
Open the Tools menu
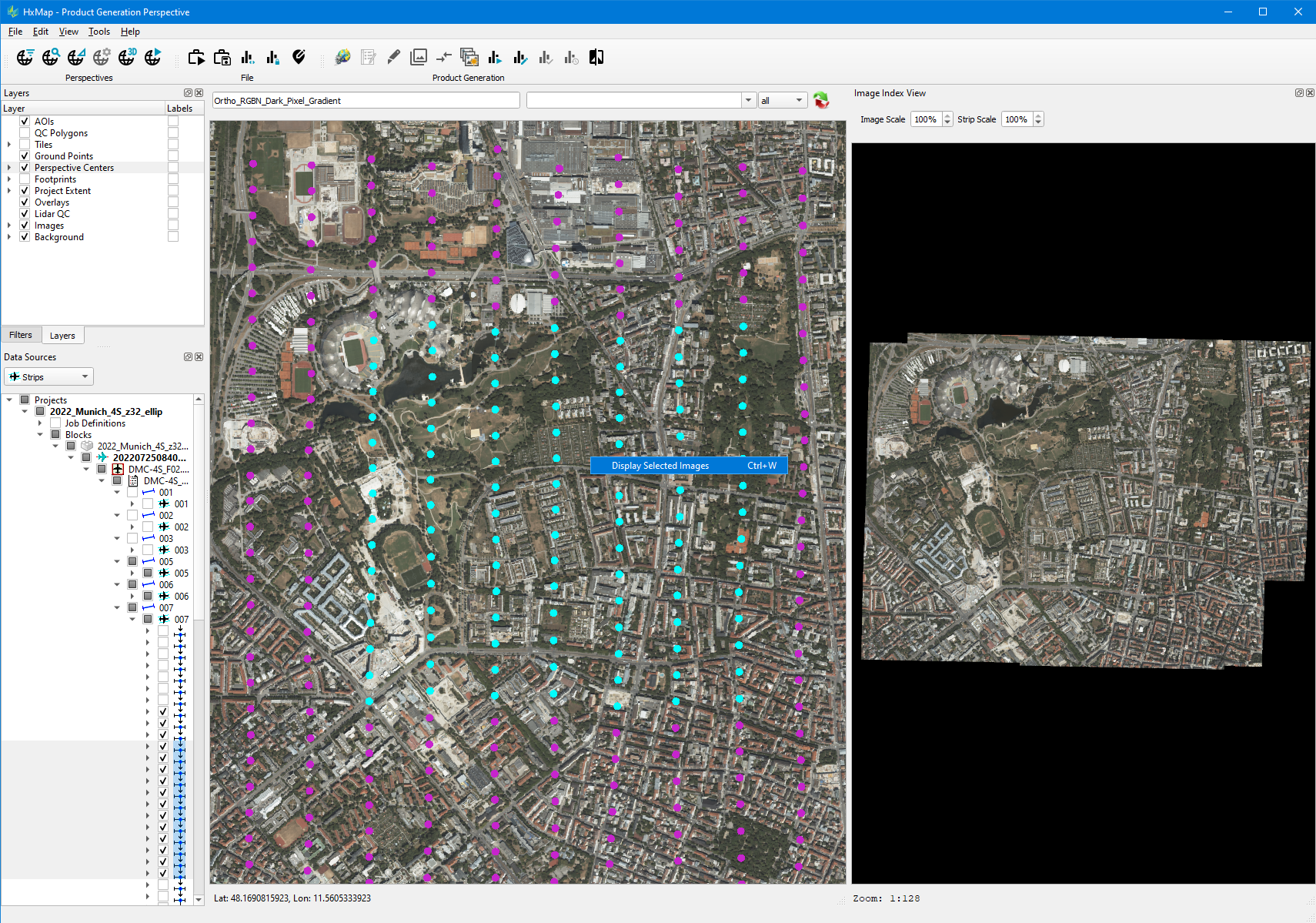99,32
